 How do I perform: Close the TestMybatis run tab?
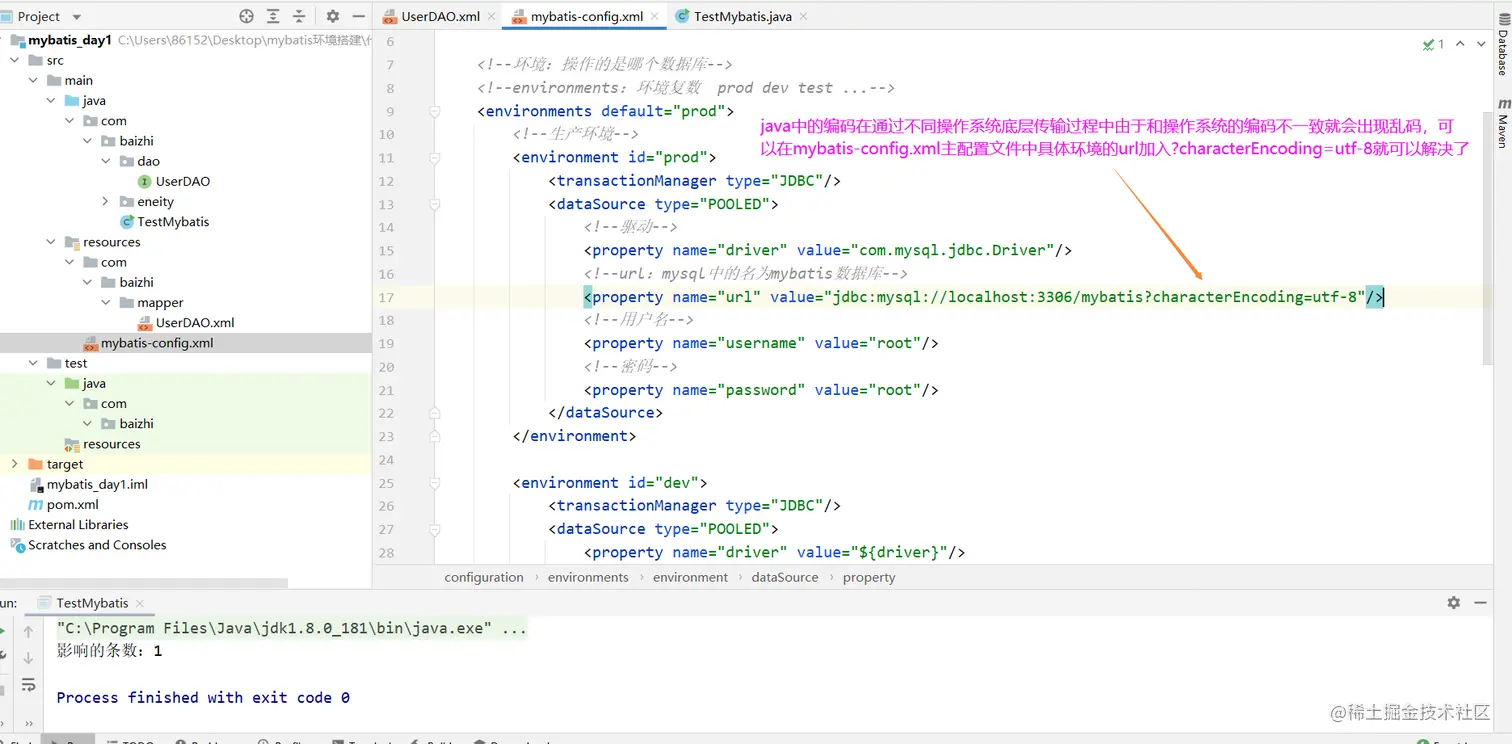coord(140,603)
